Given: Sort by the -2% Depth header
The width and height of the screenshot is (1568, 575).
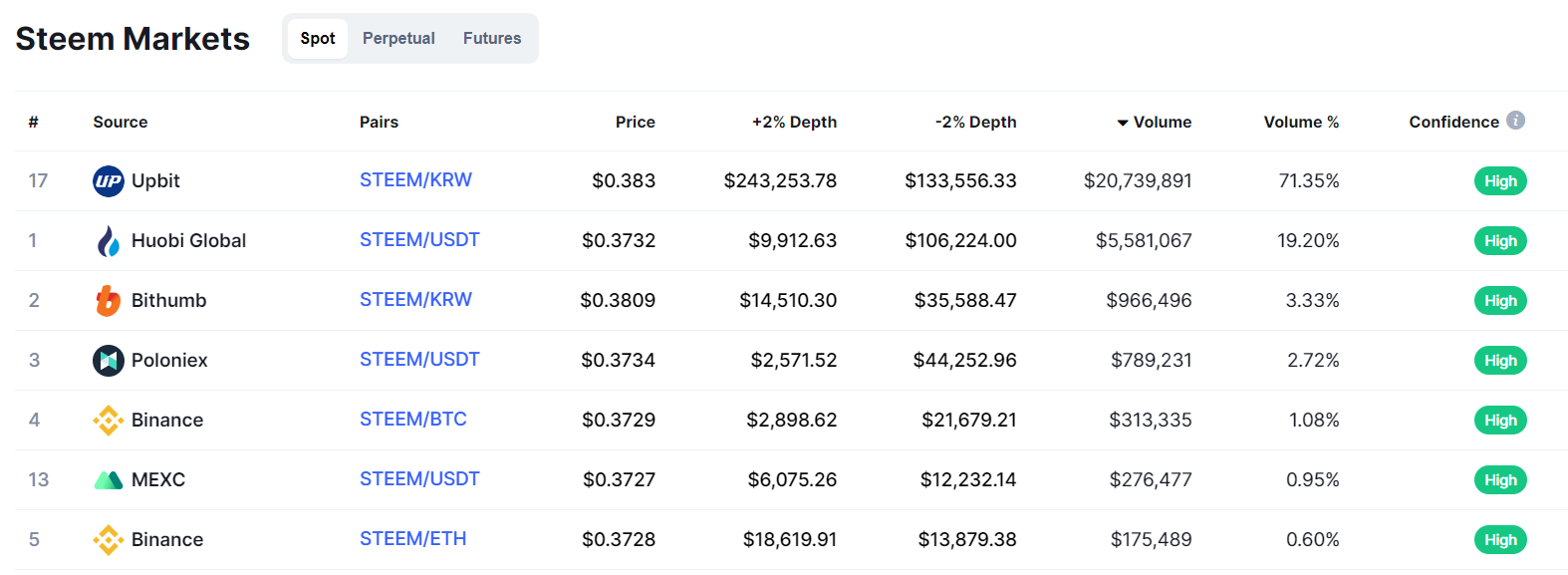Looking at the screenshot, I should click(x=975, y=122).
